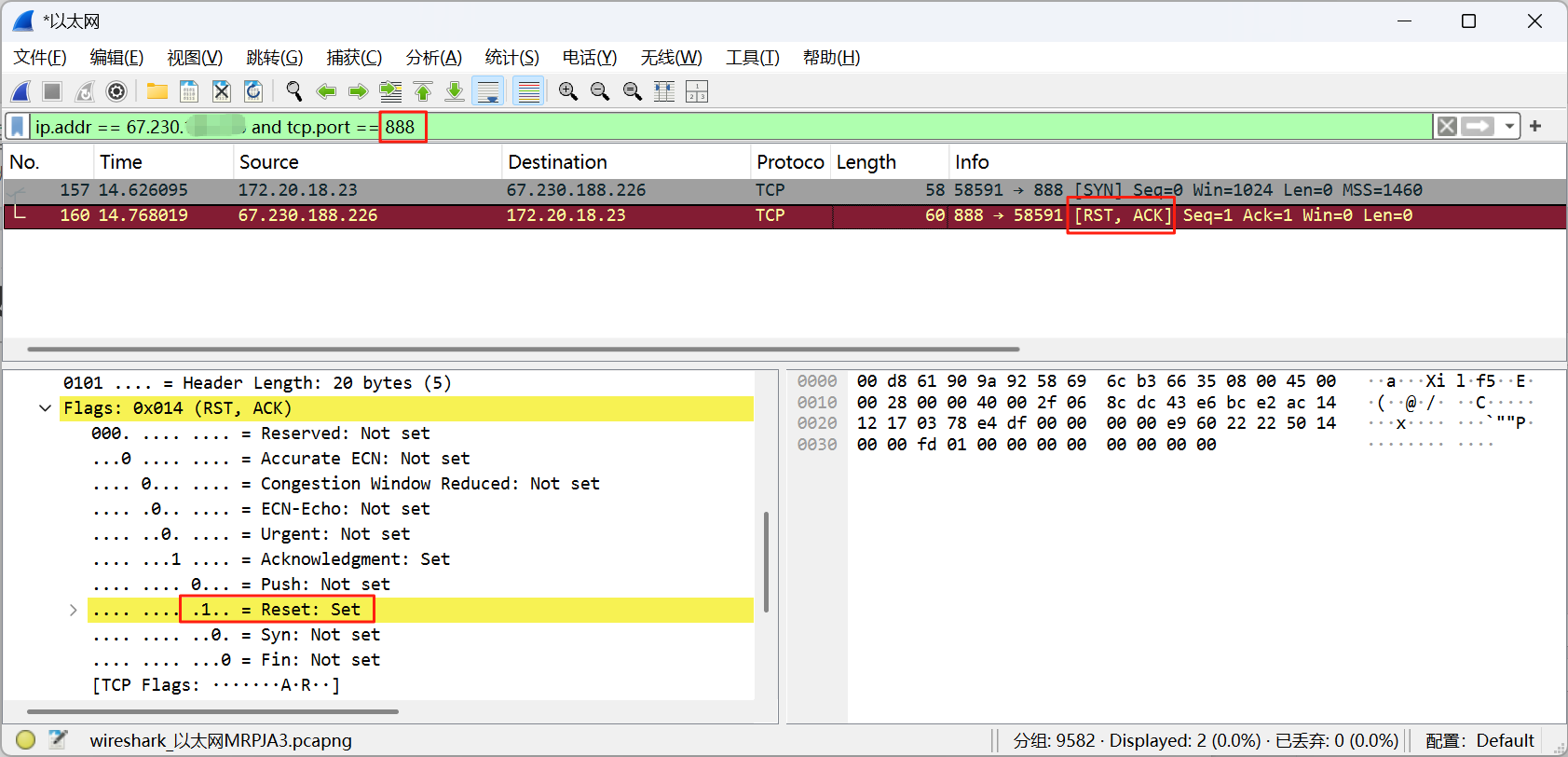The height and width of the screenshot is (757, 1568).
Task: Open the display filter history dropdown
Action: (1509, 127)
